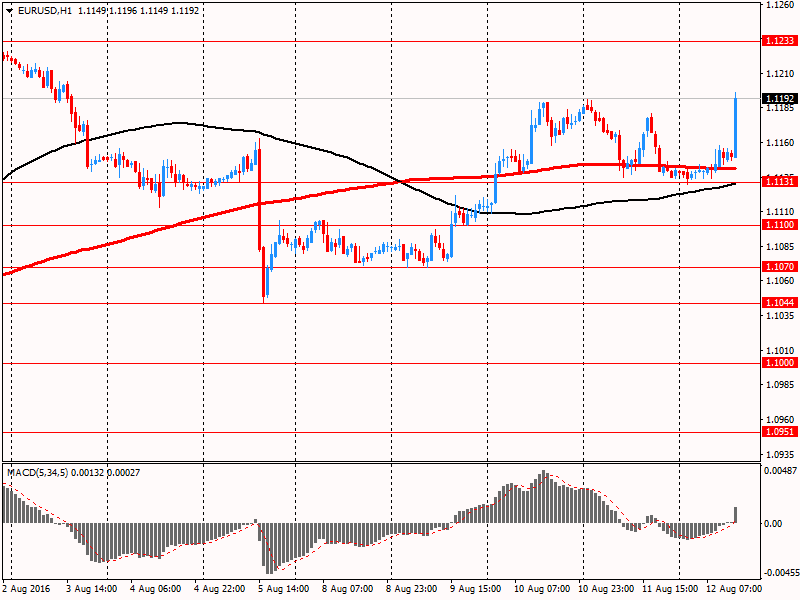Select the MACD(5,34,5) indicator label
The image size is (800, 600).
[37, 473]
